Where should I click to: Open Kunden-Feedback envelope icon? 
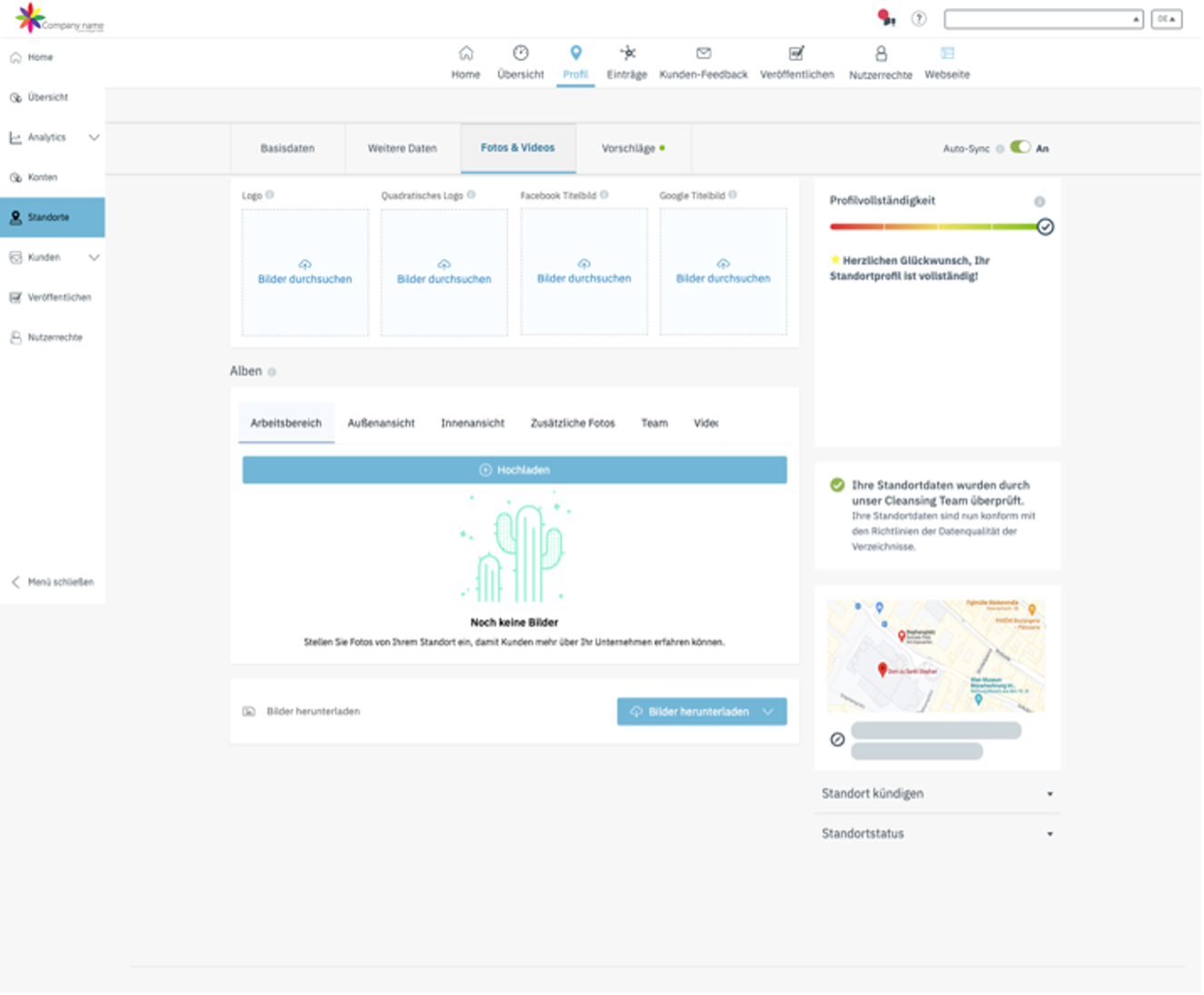pyautogui.click(x=705, y=53)
